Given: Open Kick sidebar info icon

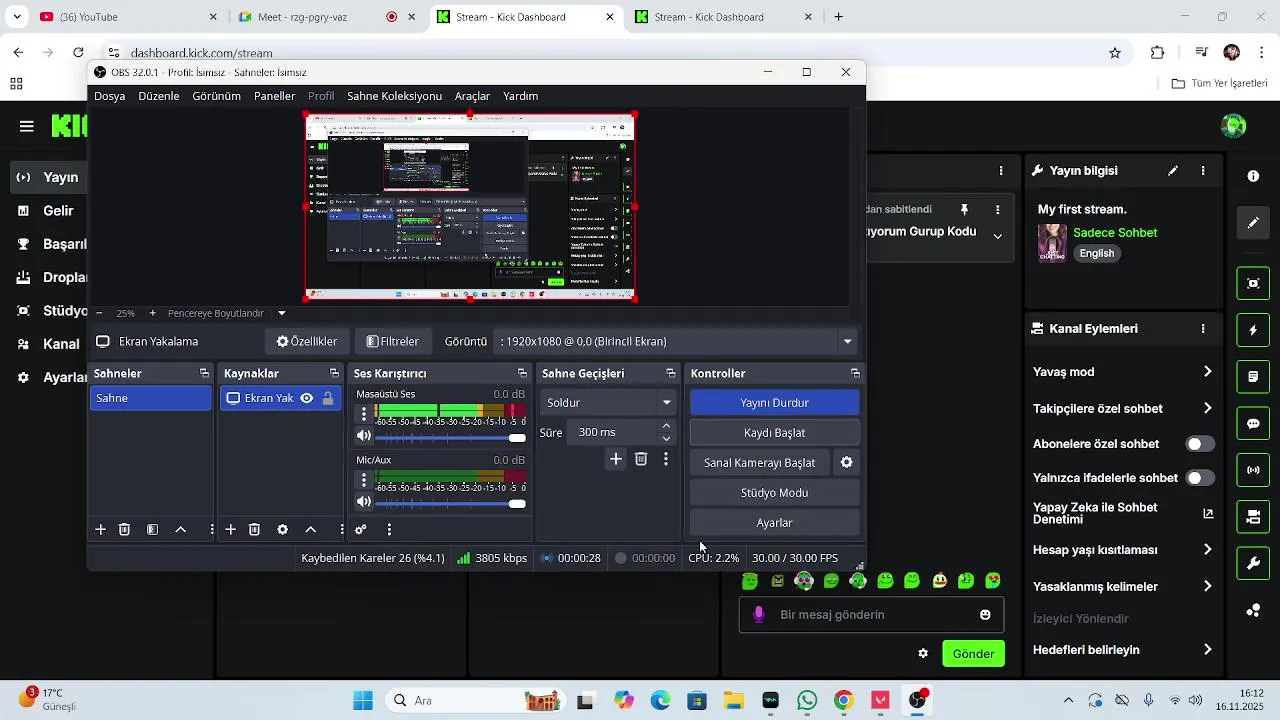Looking at the screenshot, I should point(1253,176).
